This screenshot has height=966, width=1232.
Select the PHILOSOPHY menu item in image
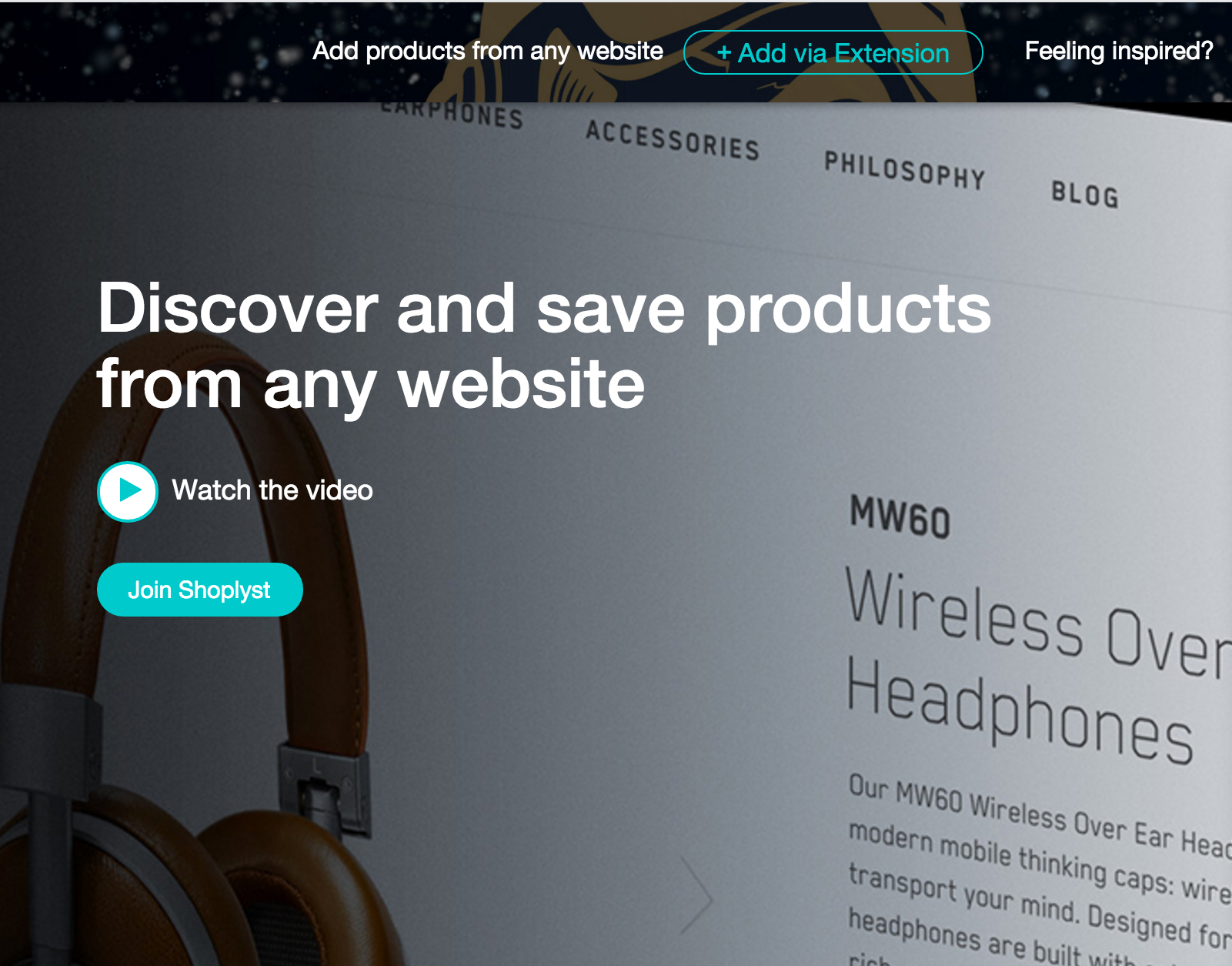[x=904, y=170]
